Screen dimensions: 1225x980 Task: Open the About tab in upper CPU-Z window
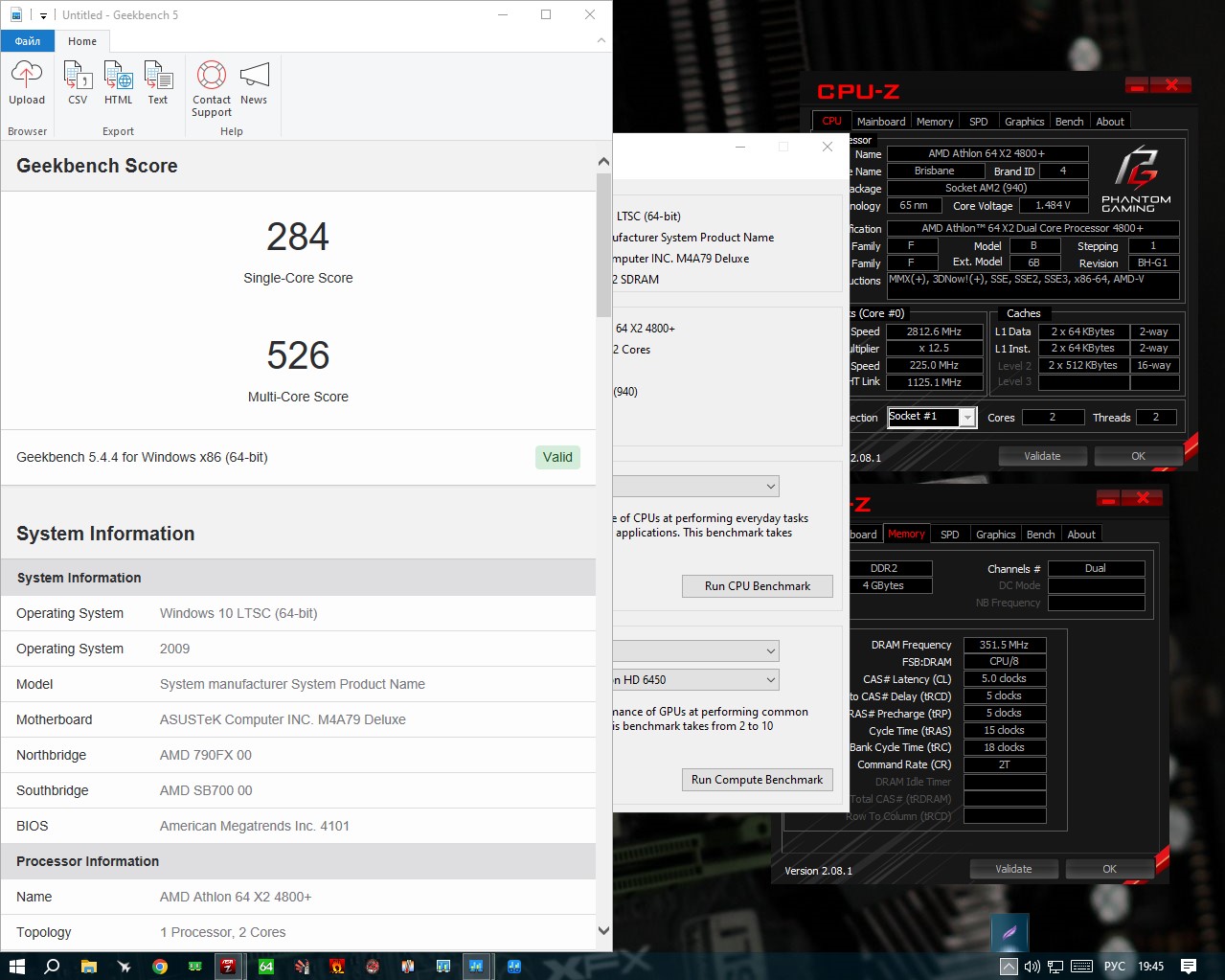pyautogui.click(x=1110, y=122)
